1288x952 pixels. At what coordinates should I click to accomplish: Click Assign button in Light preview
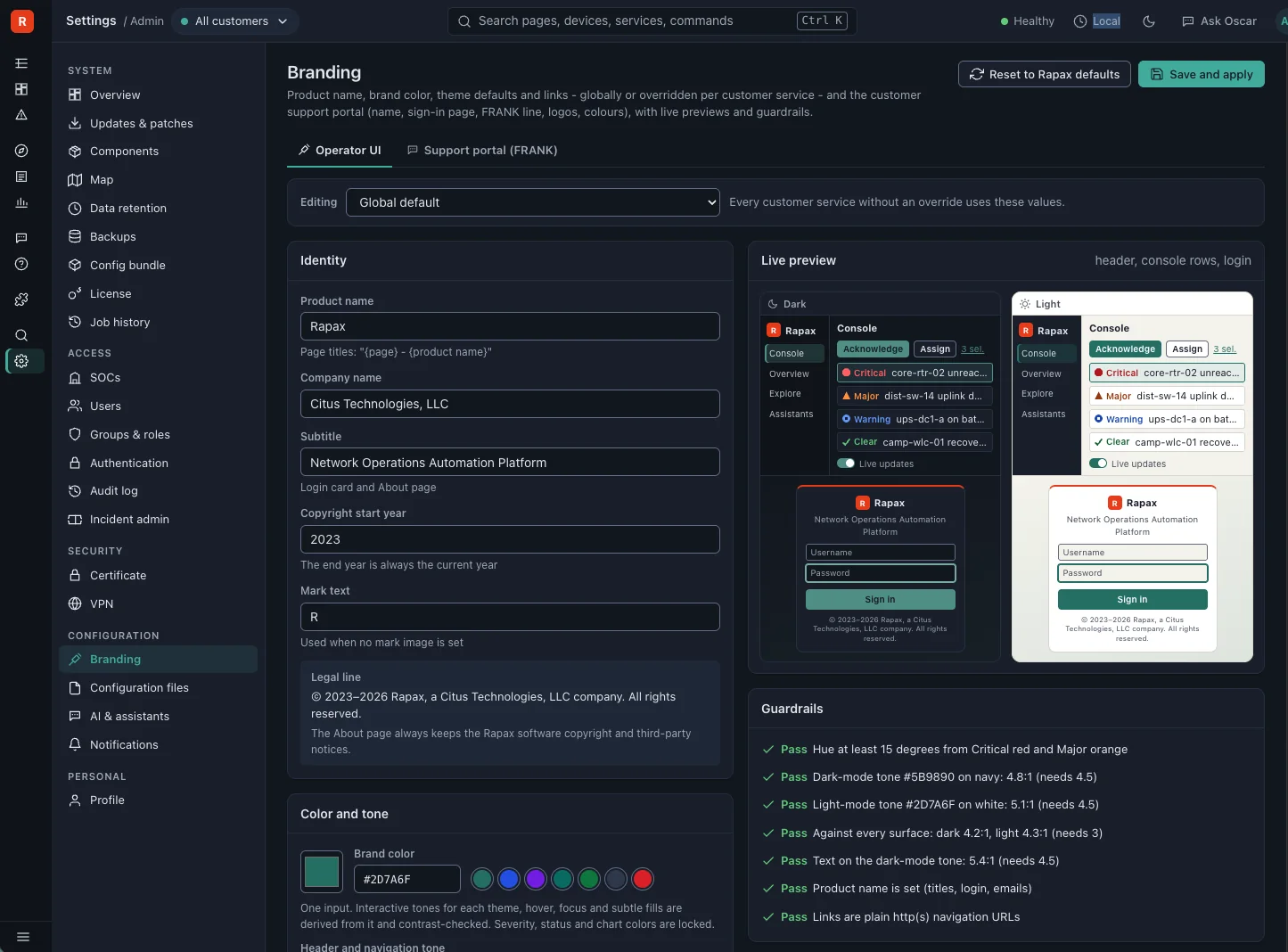coord(1187,349)
